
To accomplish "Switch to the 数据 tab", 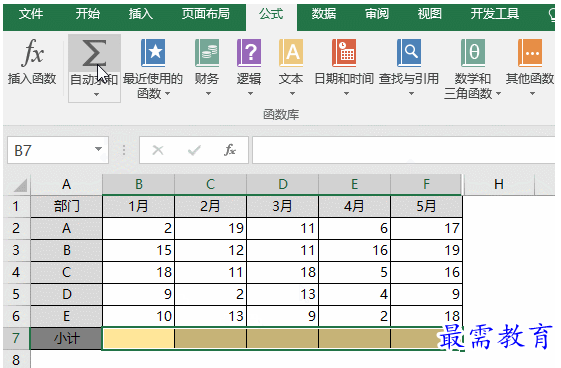I will coord(323,14).
